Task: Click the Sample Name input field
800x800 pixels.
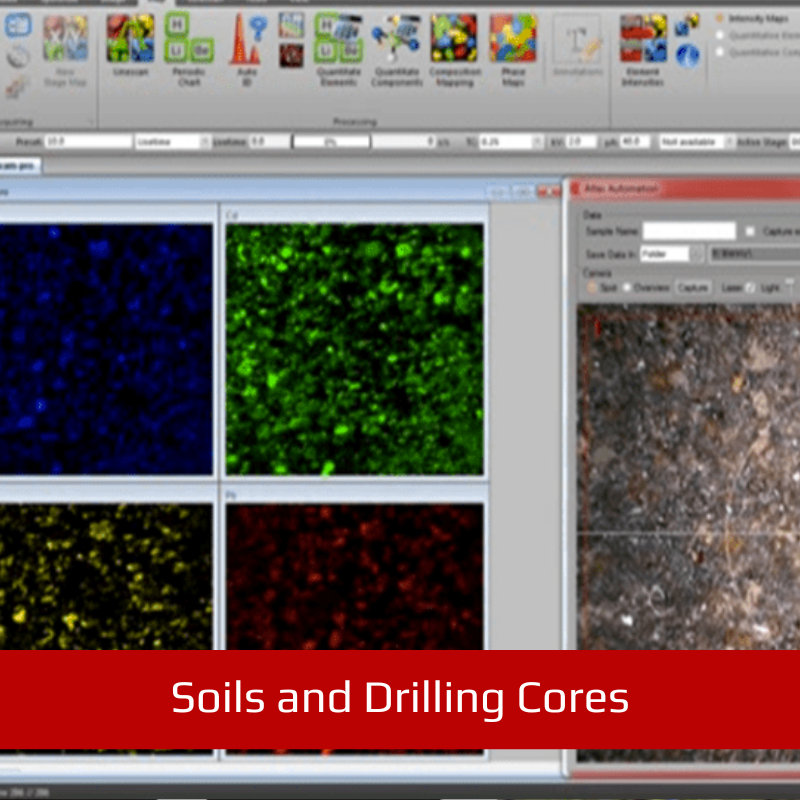Action: pyautogui.click(x=689, y=231)
